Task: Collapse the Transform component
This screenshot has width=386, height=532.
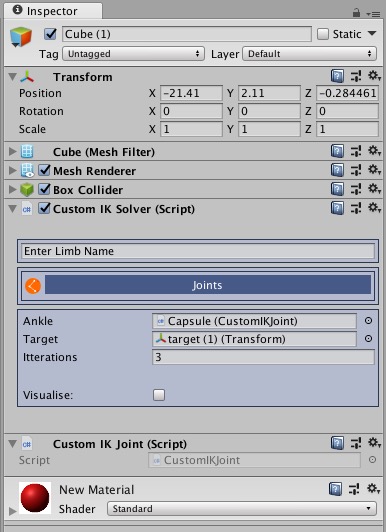Action: pyautogui.click(x=13, y=77)
